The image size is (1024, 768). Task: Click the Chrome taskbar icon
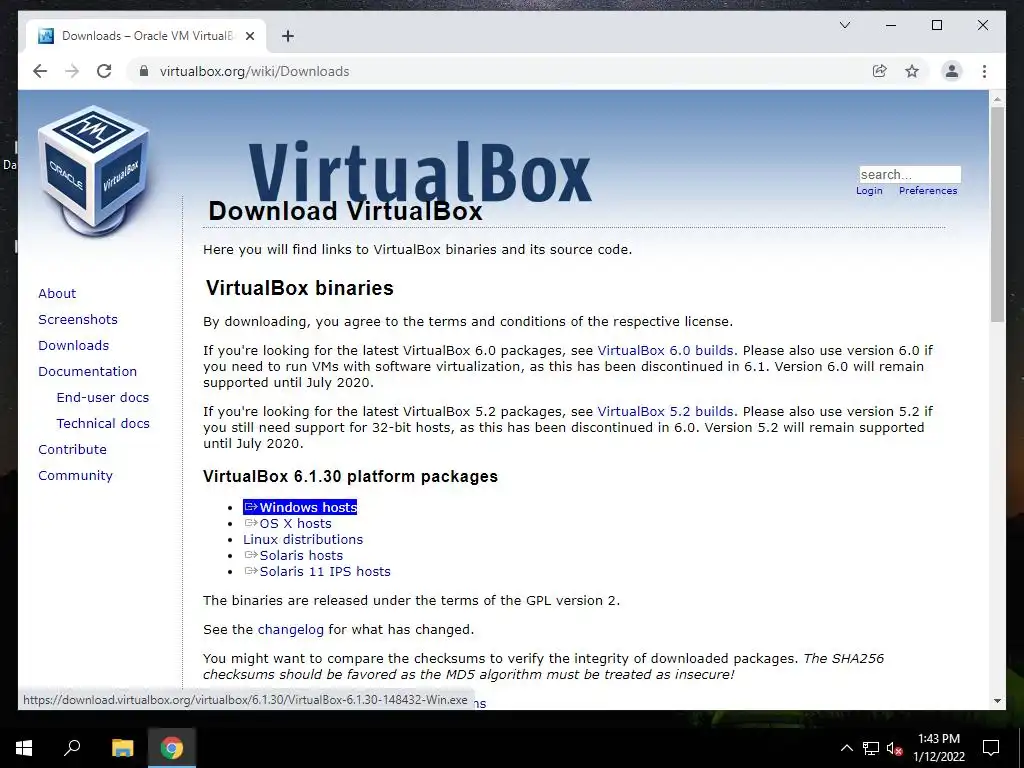pos(172,748)
